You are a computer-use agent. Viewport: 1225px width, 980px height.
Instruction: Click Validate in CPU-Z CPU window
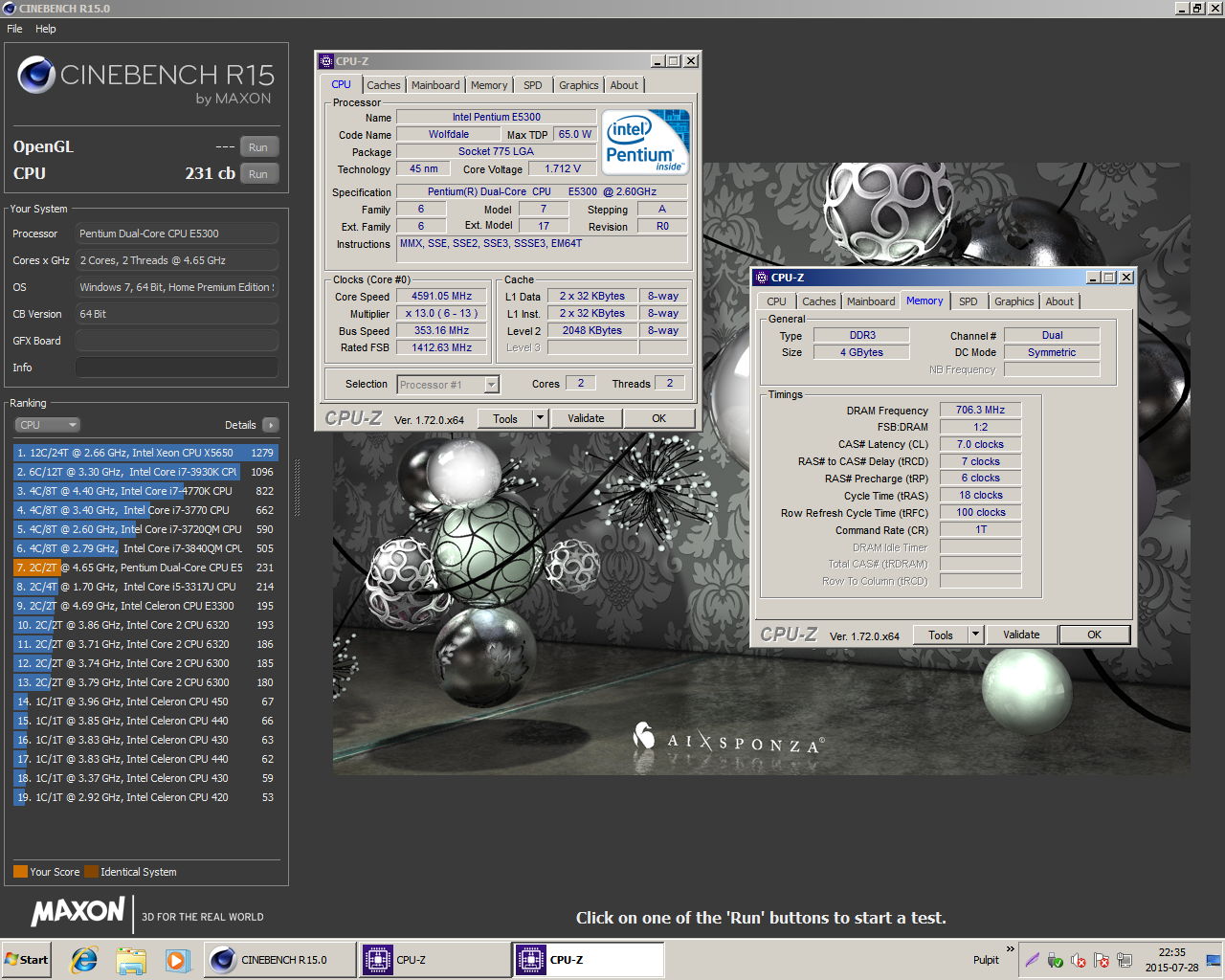click(586, 418)
